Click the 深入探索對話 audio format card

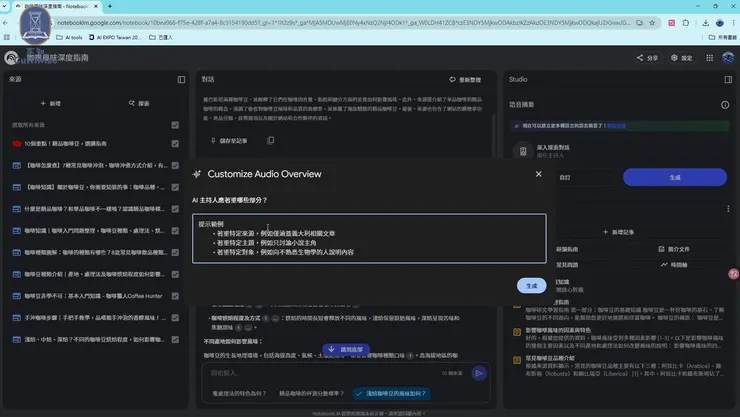click(552, 151)
